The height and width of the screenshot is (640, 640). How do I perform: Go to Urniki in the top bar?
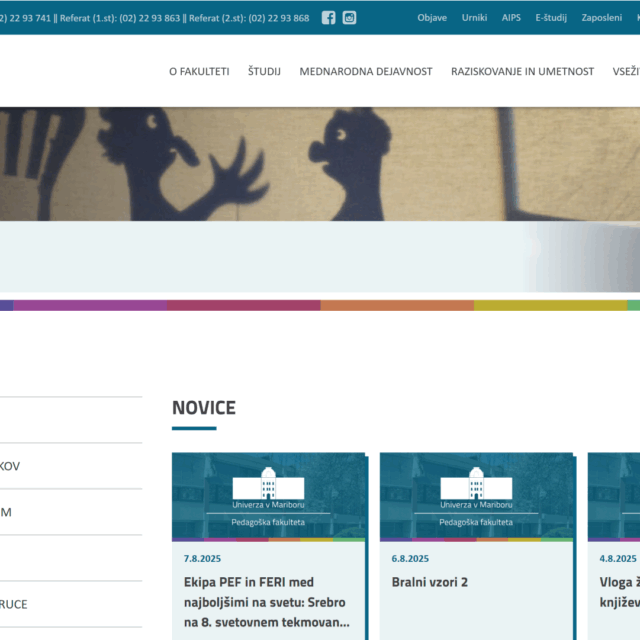(475, 18)
